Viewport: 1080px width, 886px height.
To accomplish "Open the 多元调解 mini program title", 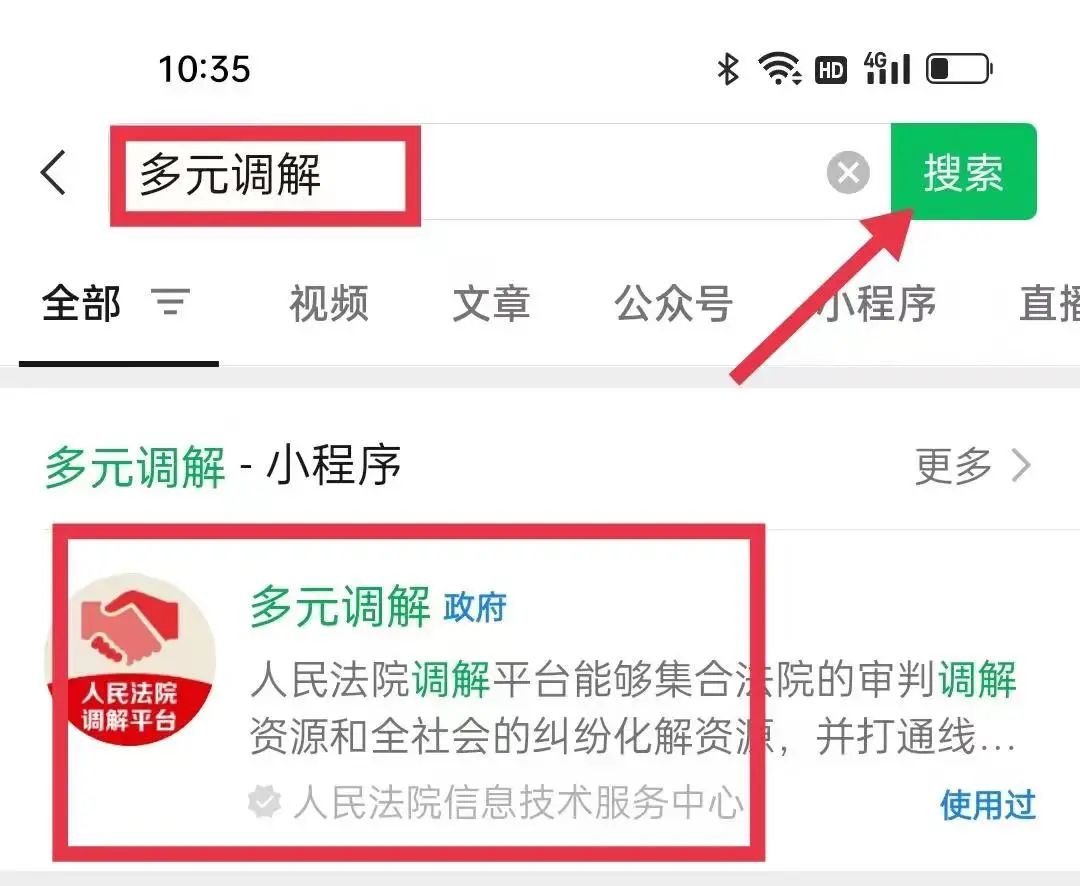I will coord(340,606).
